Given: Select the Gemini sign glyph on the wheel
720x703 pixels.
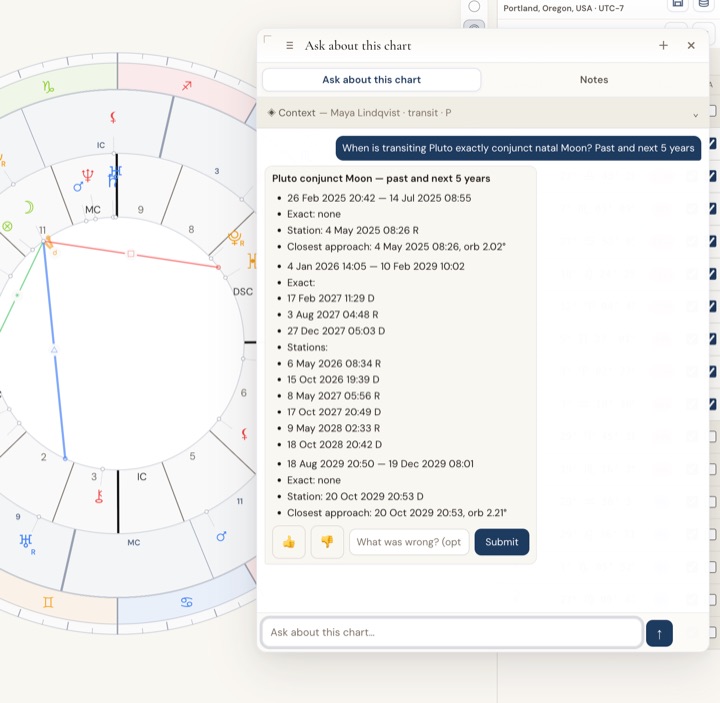Looking at the screenshot, I should point(48,602).
